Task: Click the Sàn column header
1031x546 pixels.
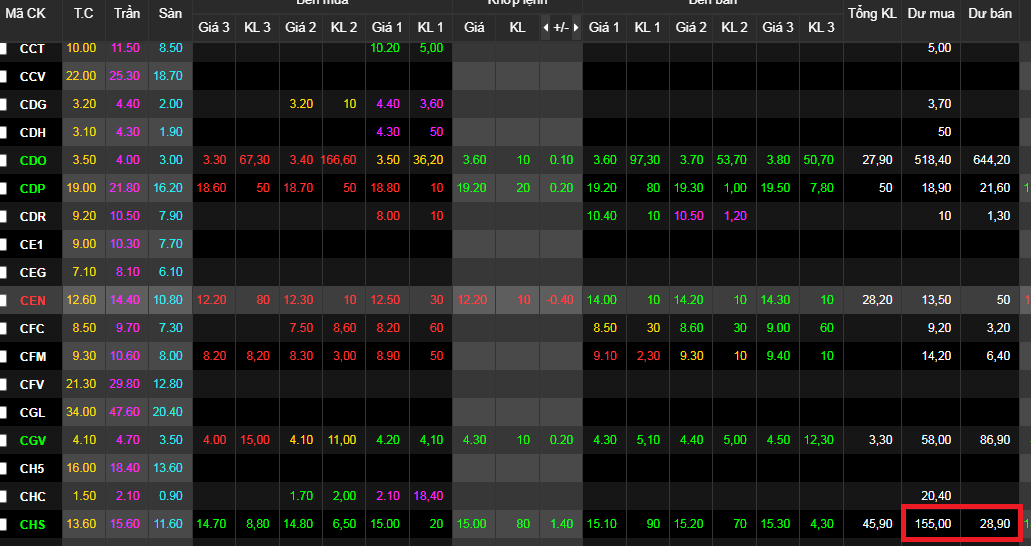Action: point(170,14)
